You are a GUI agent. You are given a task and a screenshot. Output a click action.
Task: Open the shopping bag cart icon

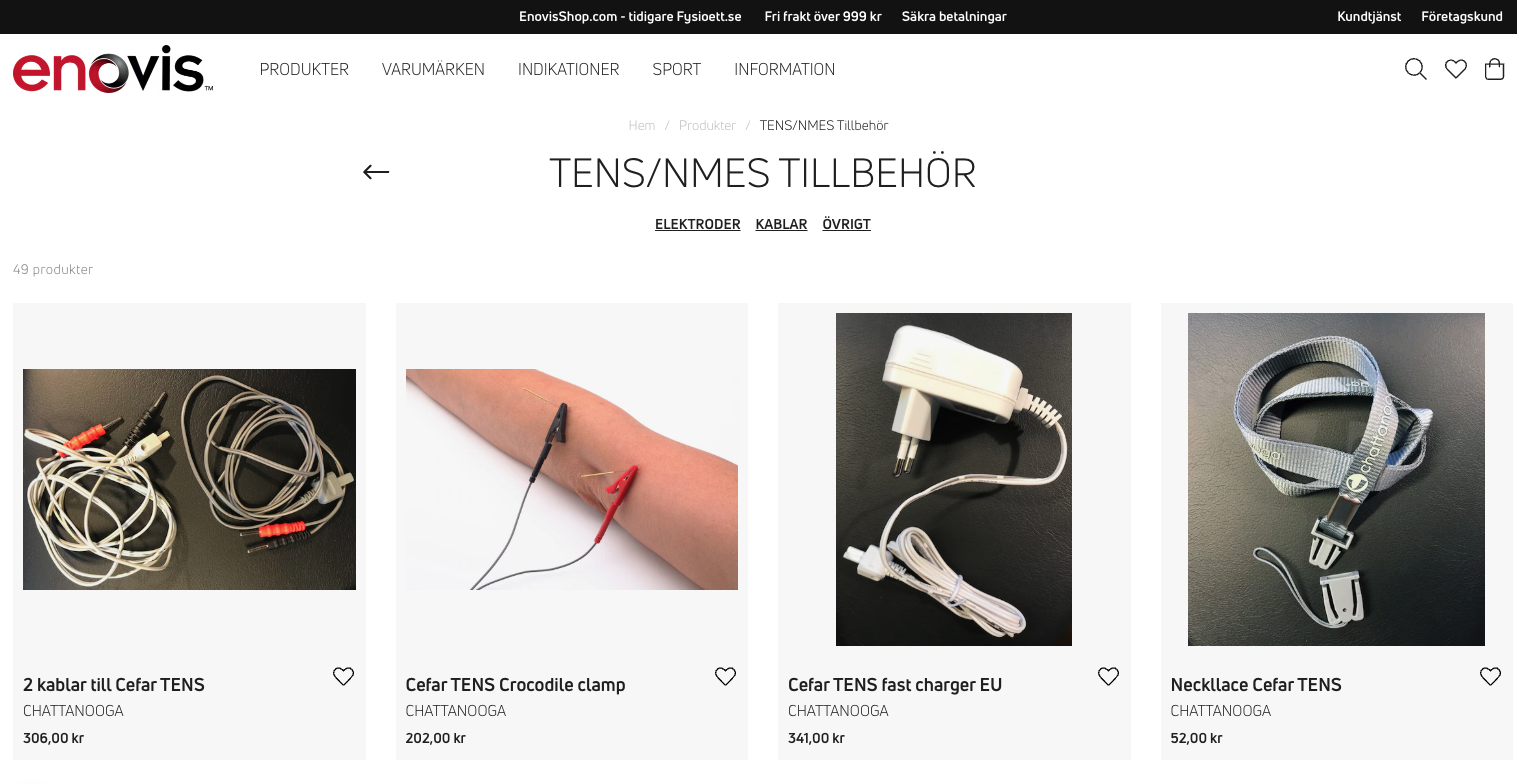(x=1495, y=69)
